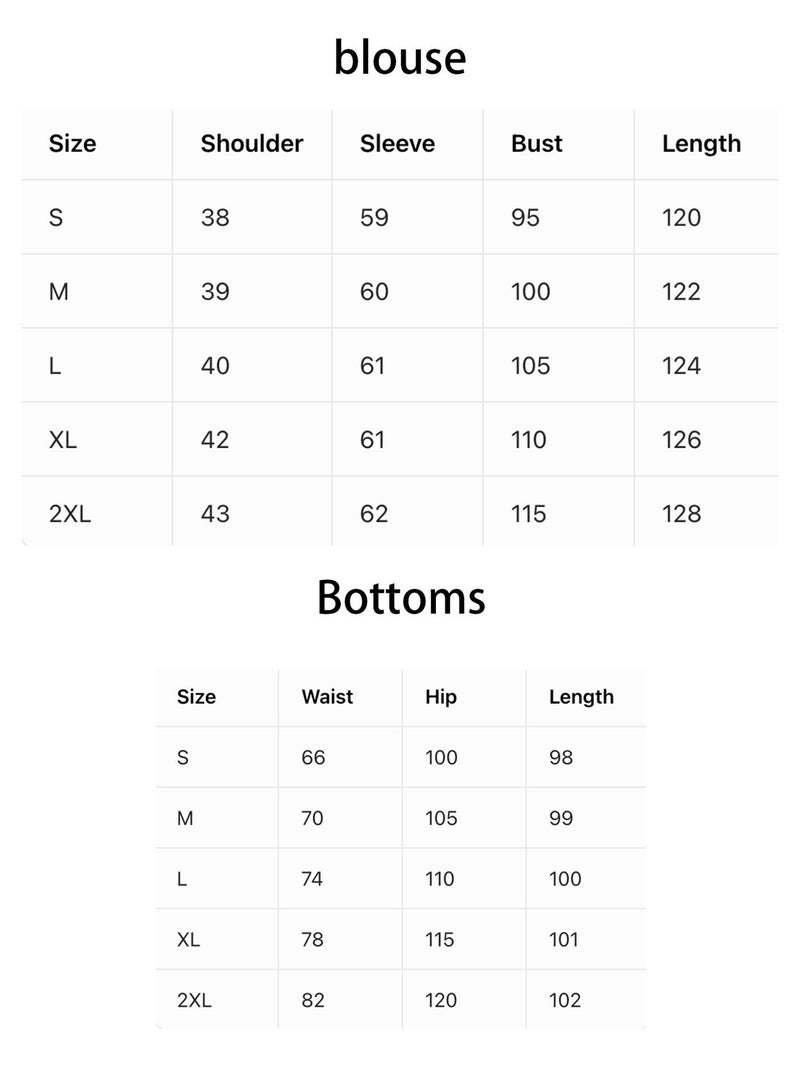Click waist value 66 in Bottoms table
Viewport: 800px width, 1091px height.
313,758
